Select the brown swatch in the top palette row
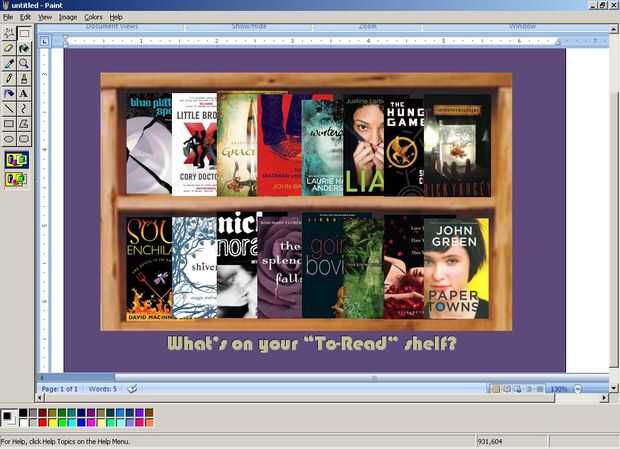Viewport: 620px width, 450px height. pos(149,412)
